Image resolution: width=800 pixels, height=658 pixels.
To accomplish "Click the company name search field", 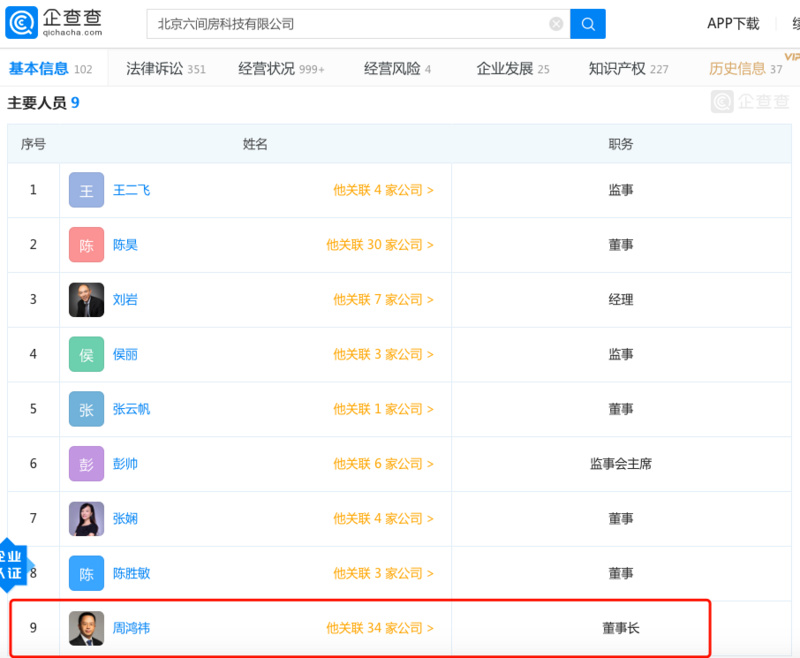I will pos(350,24).
